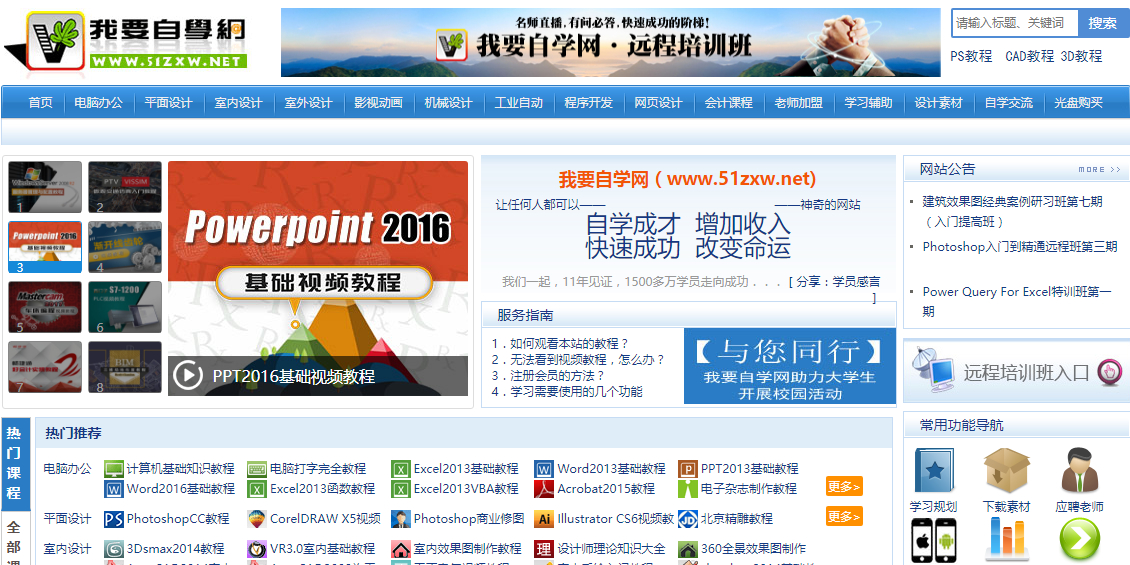Select the 热门课程 vertical tab
1130x565 pixels.
coord(15,463)
